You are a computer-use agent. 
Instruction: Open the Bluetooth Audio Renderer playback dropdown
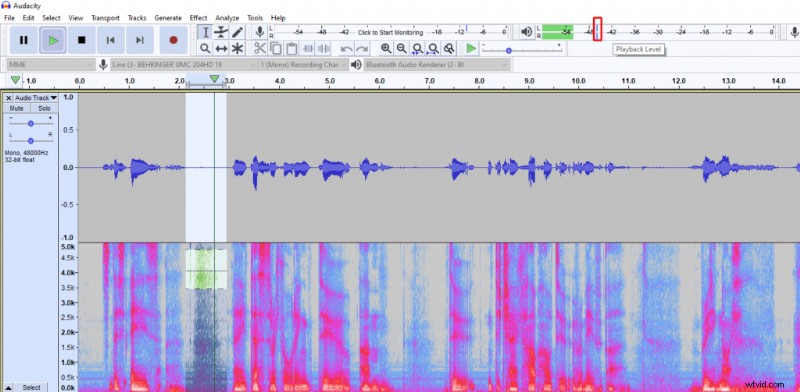[x=437, y=65]
